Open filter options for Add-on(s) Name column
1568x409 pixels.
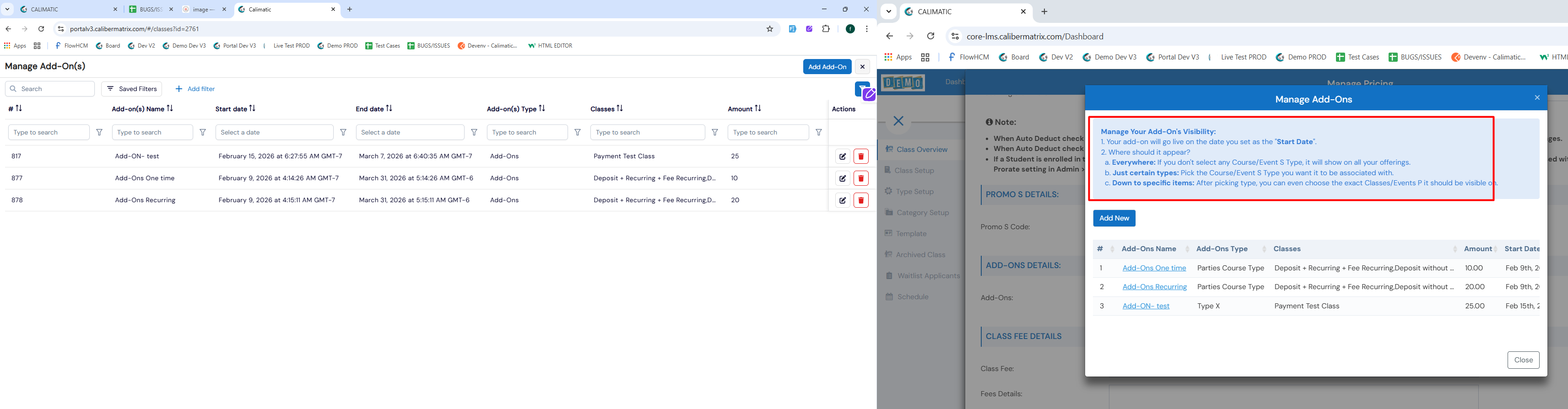click(203, 132)
